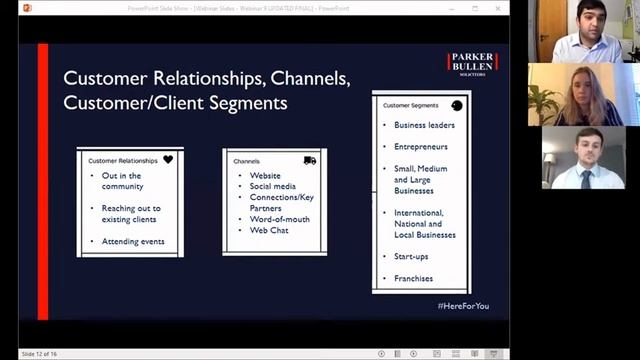640x360 pixels.
Task: Click the 'Website' bullet
Action: pyautogui.click(x=265, y=176)
